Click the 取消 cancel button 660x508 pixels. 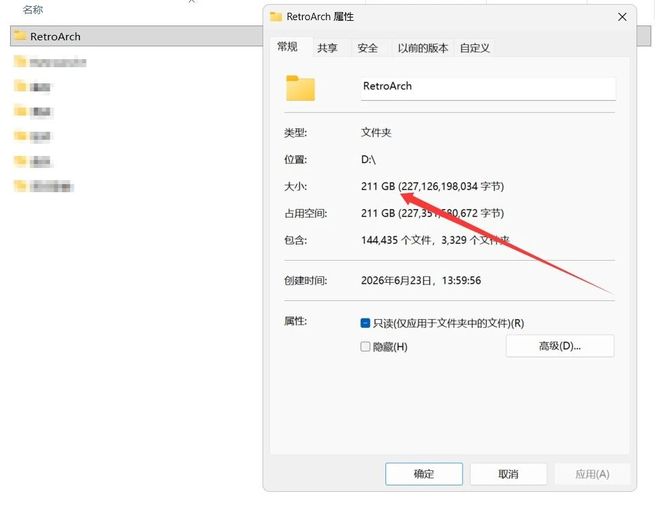508,474
